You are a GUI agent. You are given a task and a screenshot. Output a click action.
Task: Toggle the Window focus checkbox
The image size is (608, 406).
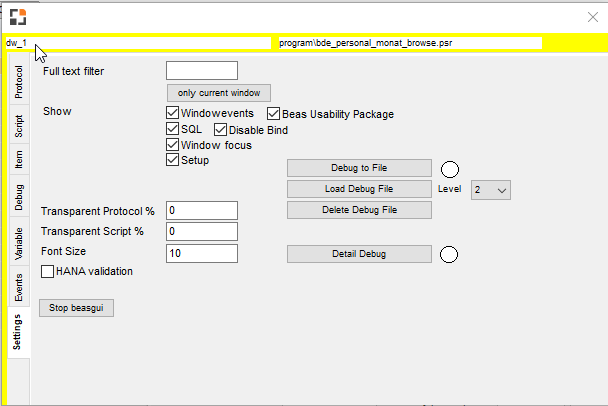click(172, 145)
